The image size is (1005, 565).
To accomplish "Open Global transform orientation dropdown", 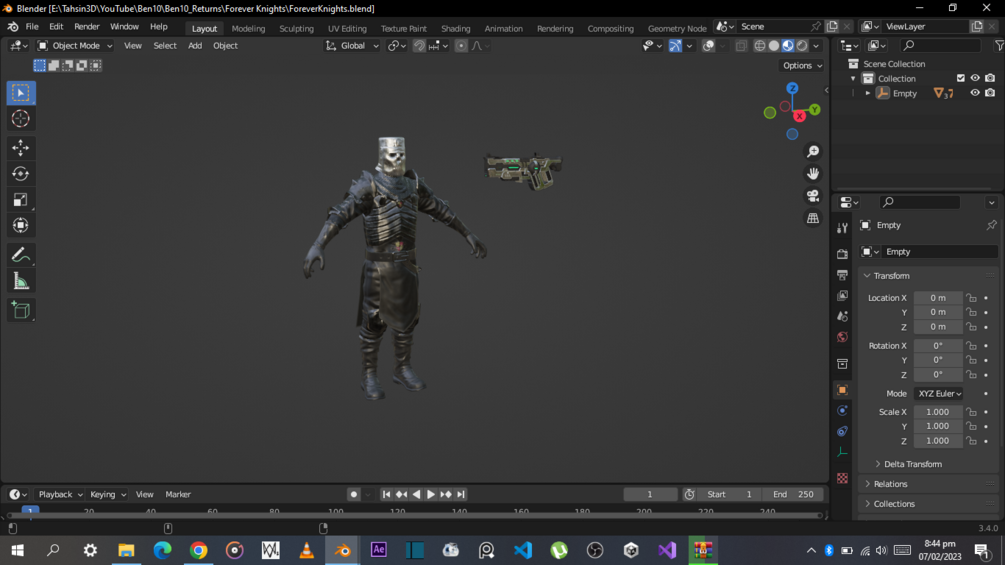I will tap(352, 45).
